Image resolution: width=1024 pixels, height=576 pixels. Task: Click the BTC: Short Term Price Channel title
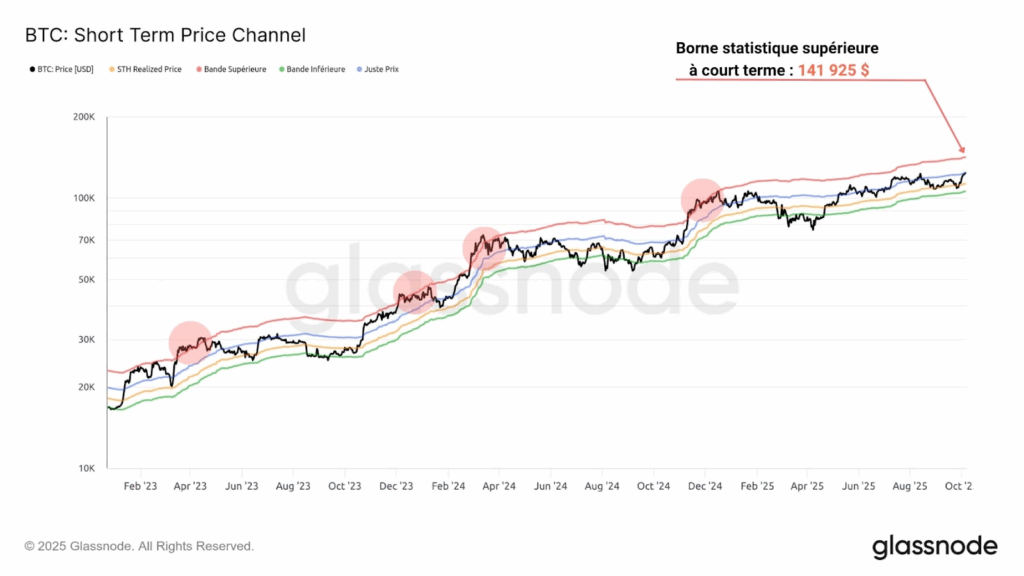tap(165, 35)
